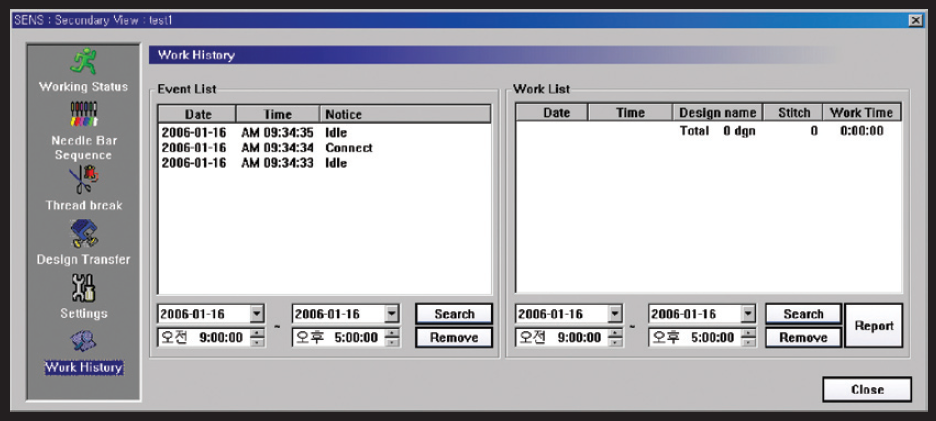Select the Settings label in sidebar
The height and width of the screenshot is (421, 936).
(84, 314)
